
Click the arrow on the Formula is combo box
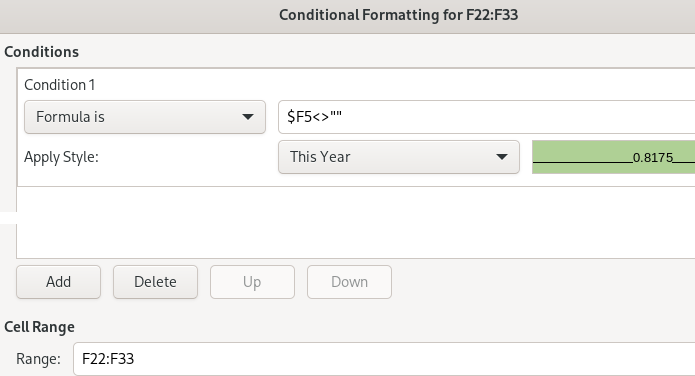coord(248,117)
